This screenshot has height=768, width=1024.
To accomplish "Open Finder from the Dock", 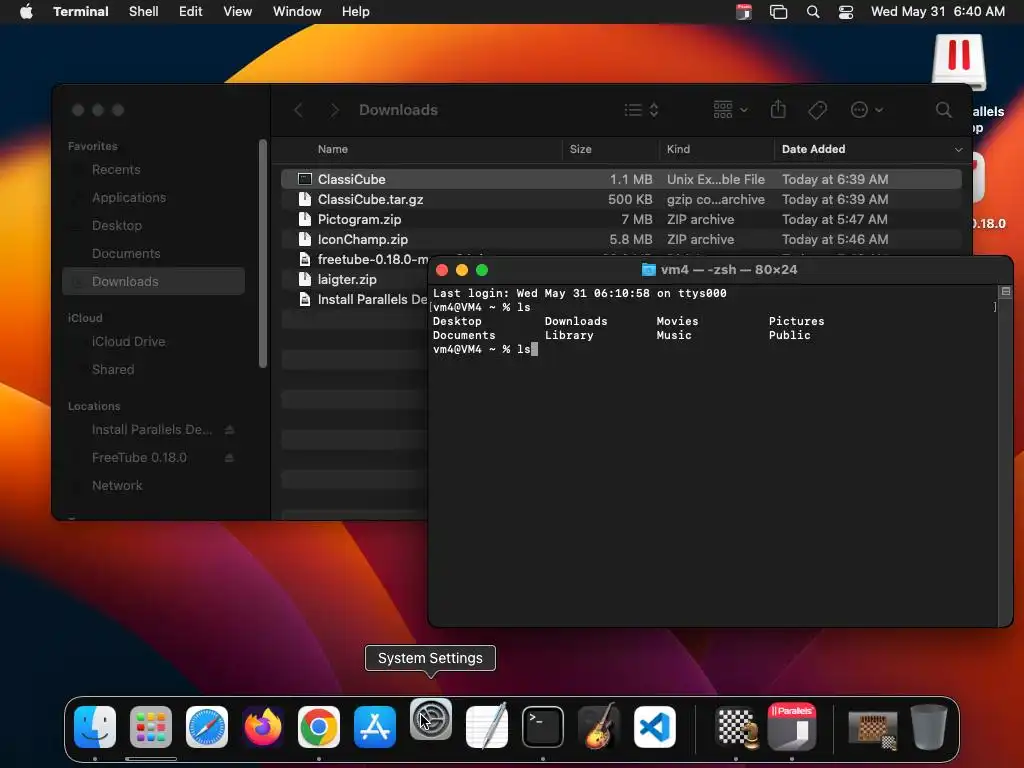I will coord(95,726).
